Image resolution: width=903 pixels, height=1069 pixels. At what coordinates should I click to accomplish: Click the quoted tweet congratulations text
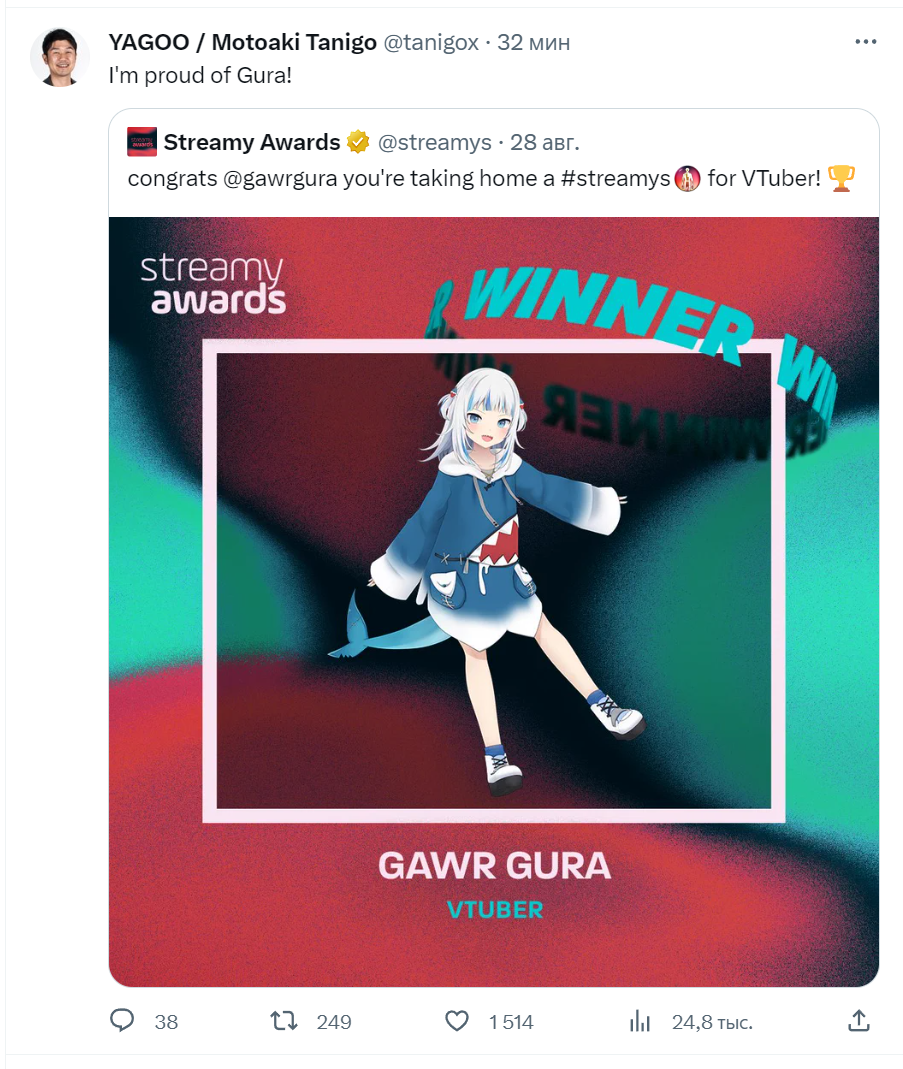[x=491, y=179]
